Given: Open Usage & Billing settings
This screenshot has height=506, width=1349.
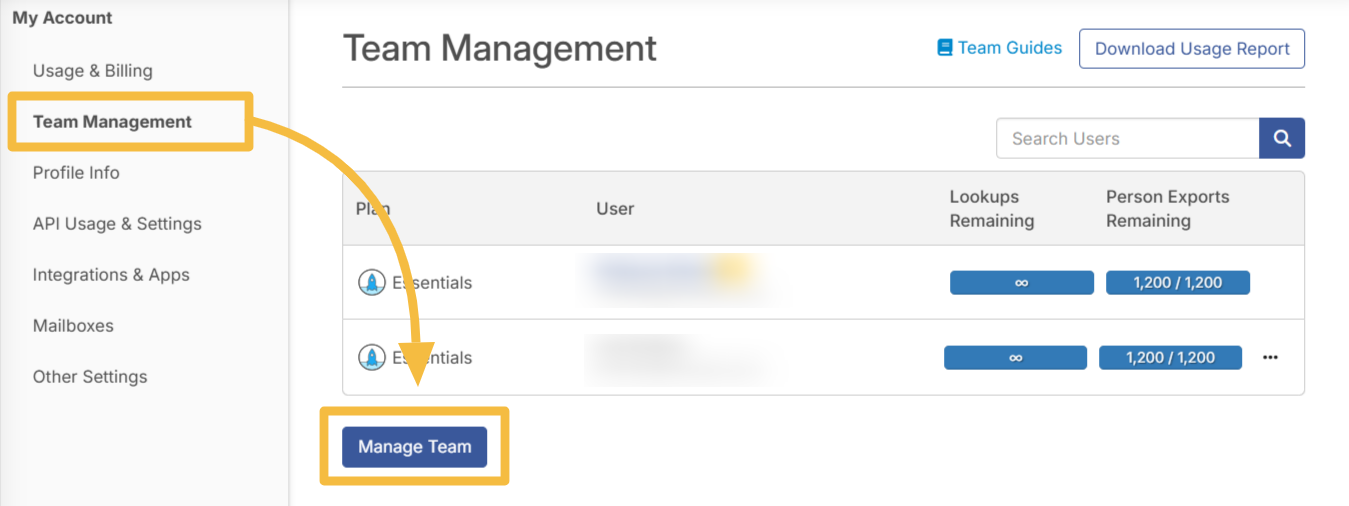Looking at the screenshot, I should (93, 71).
